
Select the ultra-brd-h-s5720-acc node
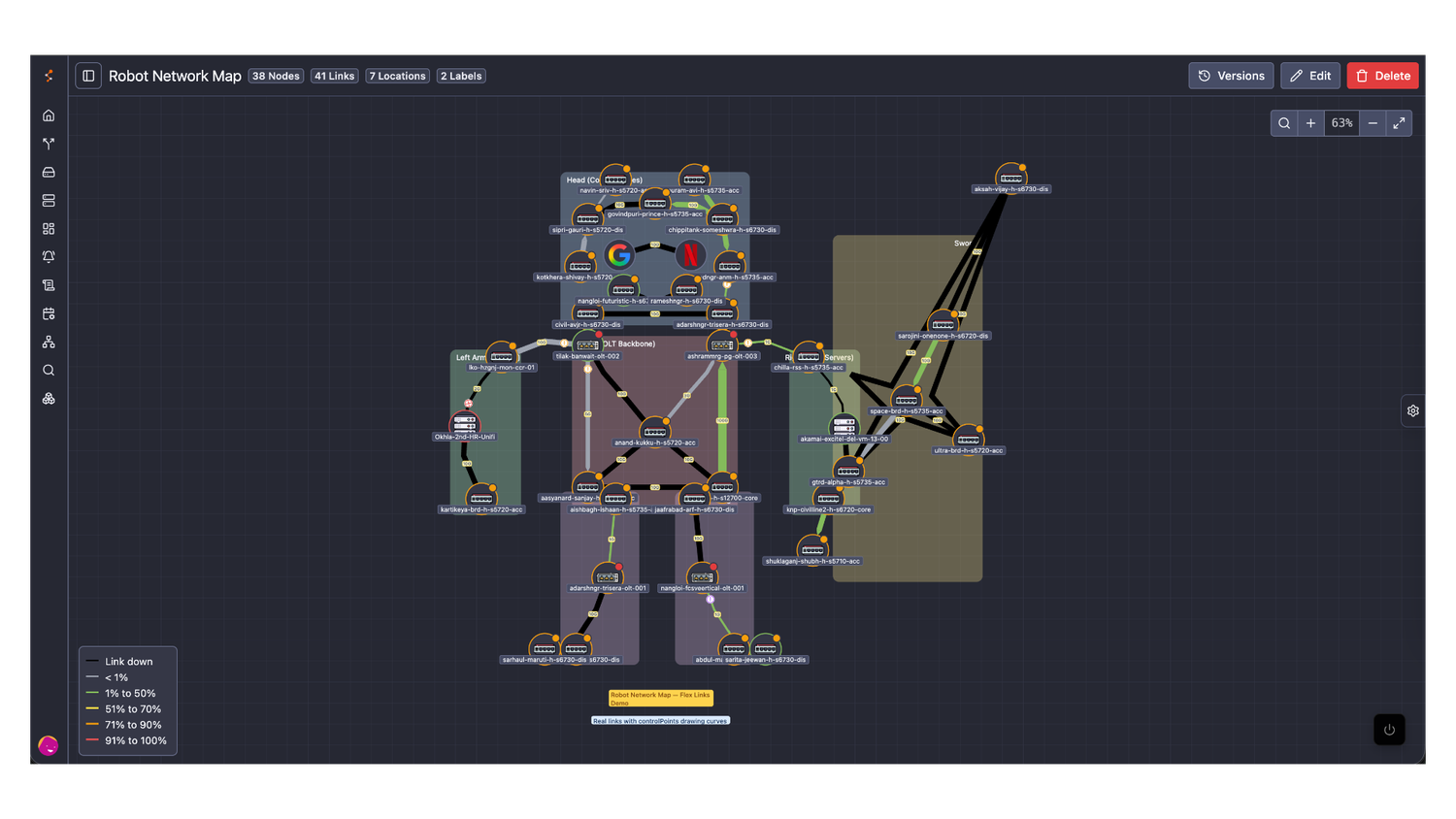click(969, 439)
